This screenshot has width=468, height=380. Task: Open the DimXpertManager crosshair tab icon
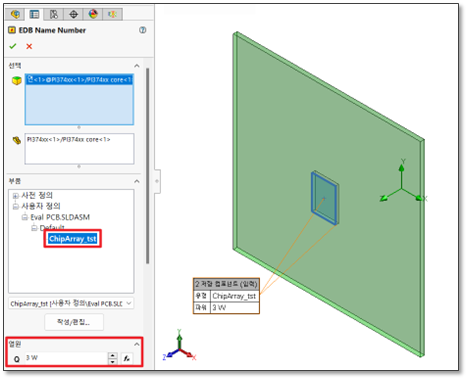(x=73, y=14)
